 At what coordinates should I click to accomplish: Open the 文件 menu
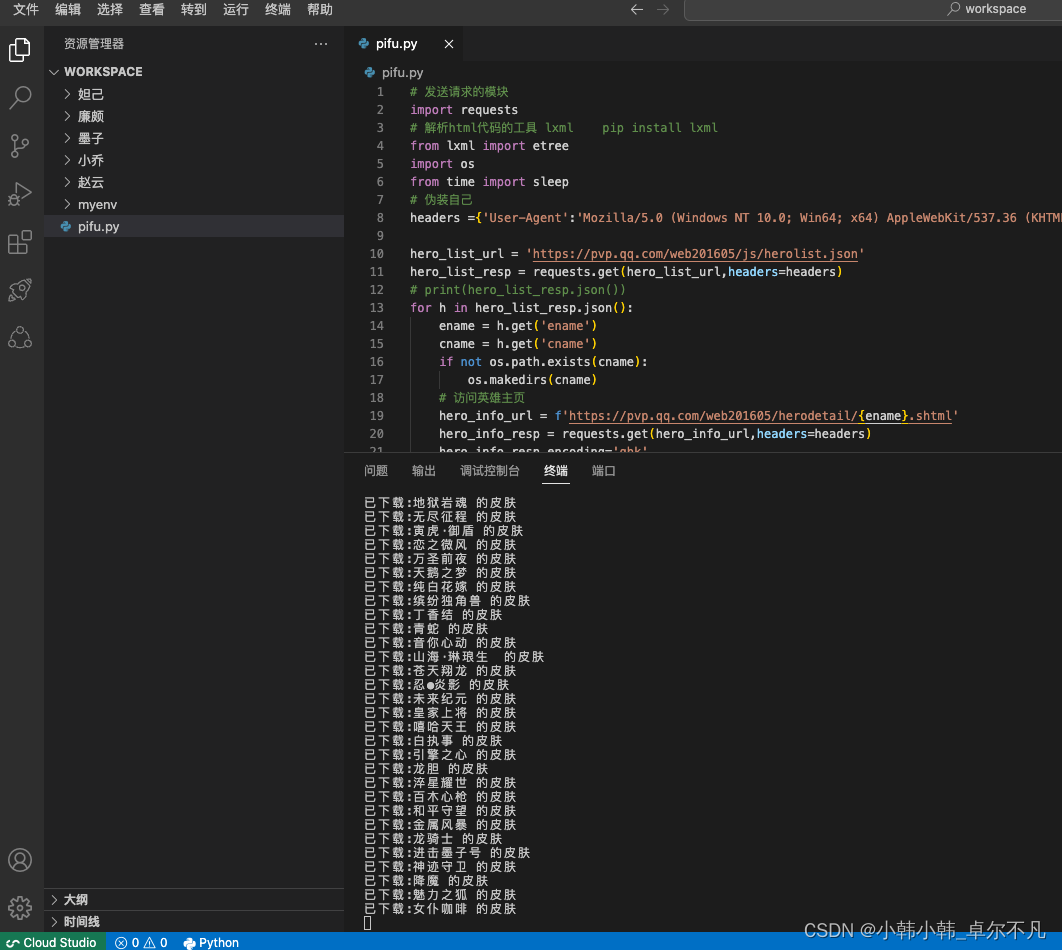coord(26,9)
